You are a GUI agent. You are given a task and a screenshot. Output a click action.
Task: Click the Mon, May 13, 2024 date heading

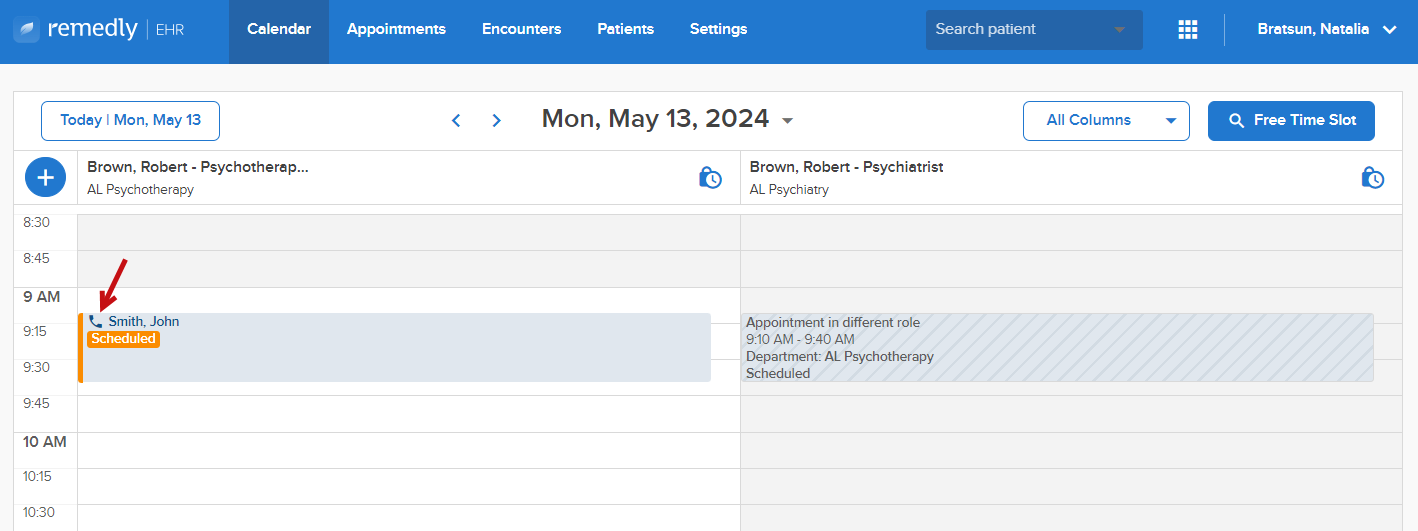point(655,119)
